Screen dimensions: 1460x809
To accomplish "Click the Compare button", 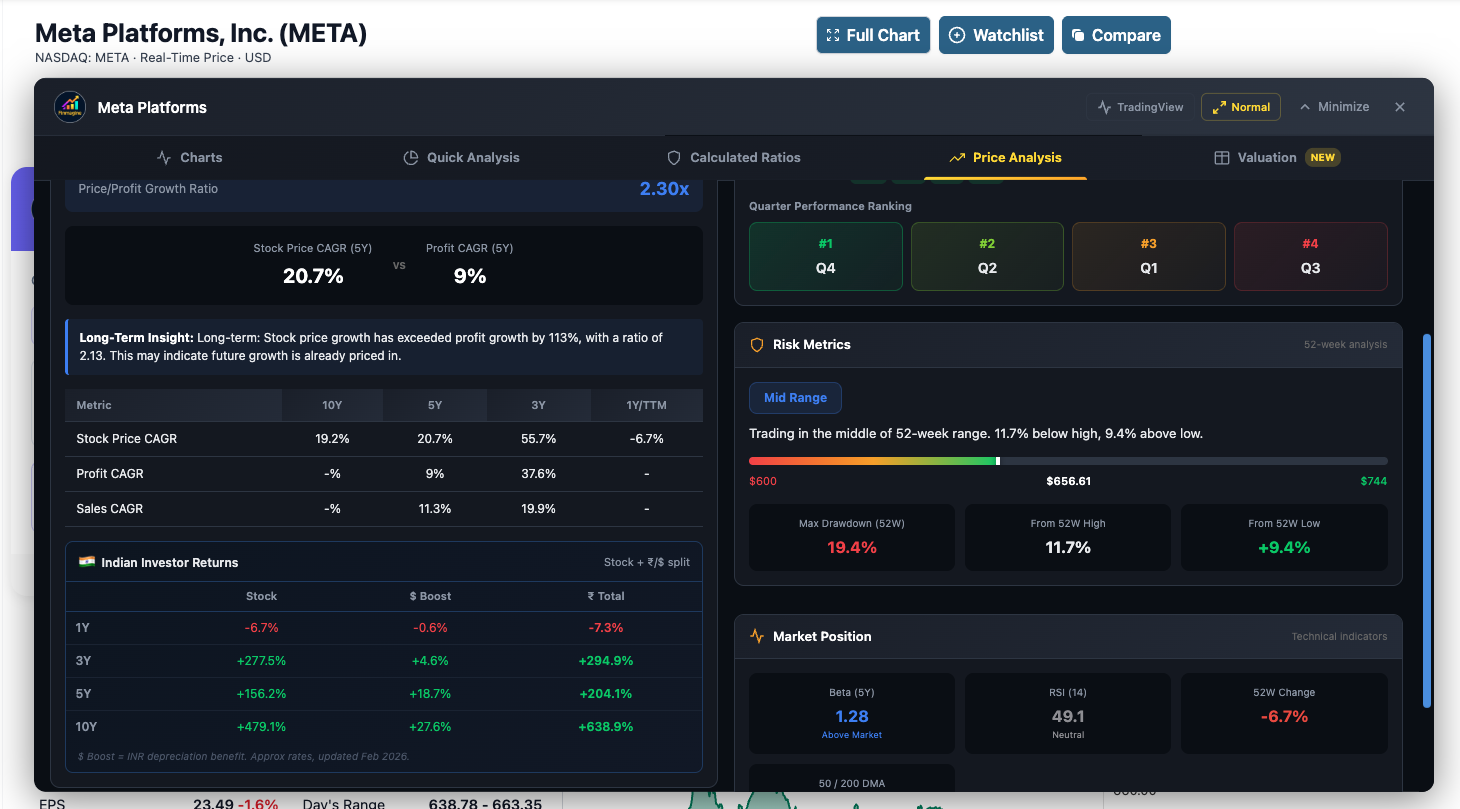I will [1116, 34].
